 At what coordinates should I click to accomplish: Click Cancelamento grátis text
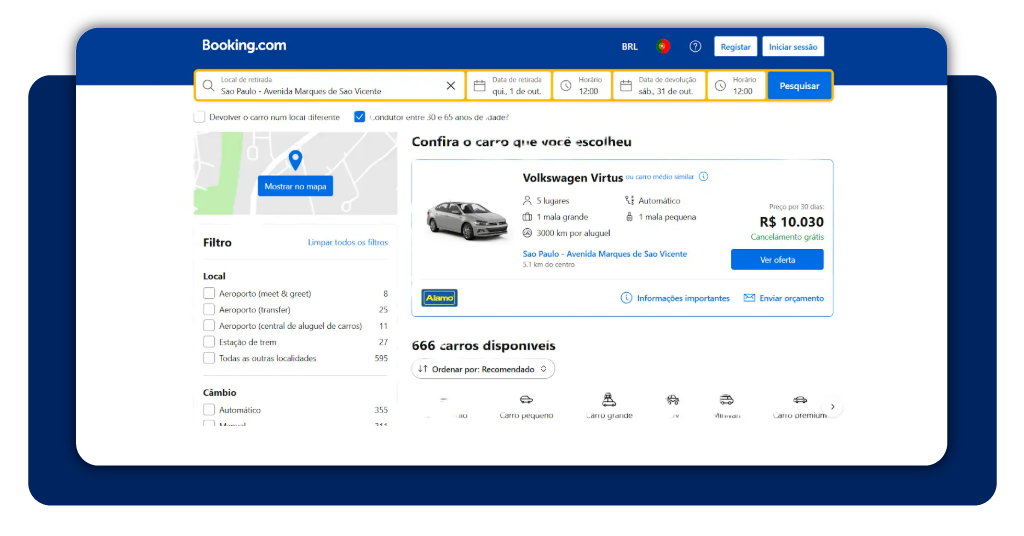tap(787, 237)
